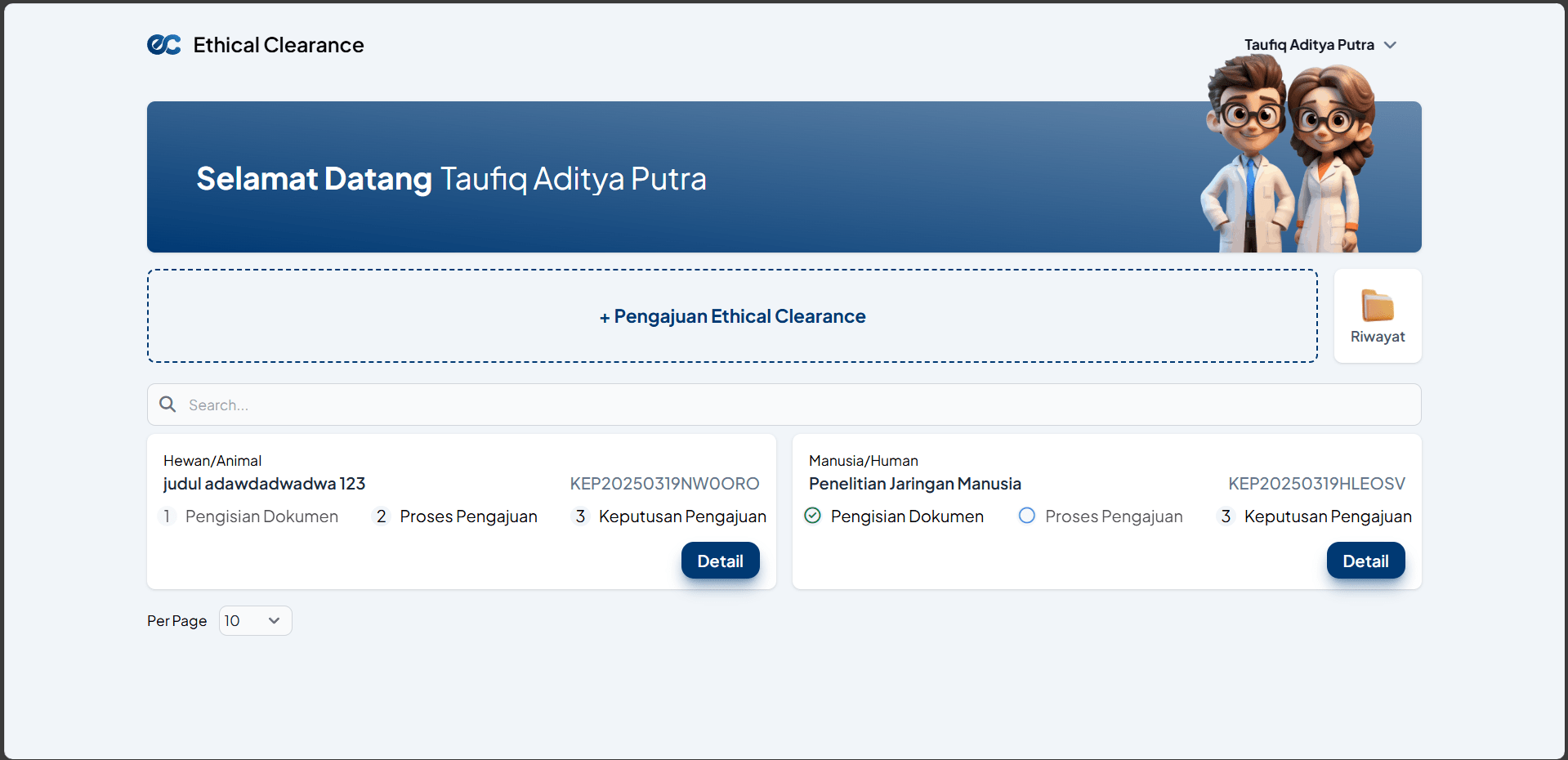1568x760 pixels.
Task: Open the Per Page dropdown
Action: point(255,621)
